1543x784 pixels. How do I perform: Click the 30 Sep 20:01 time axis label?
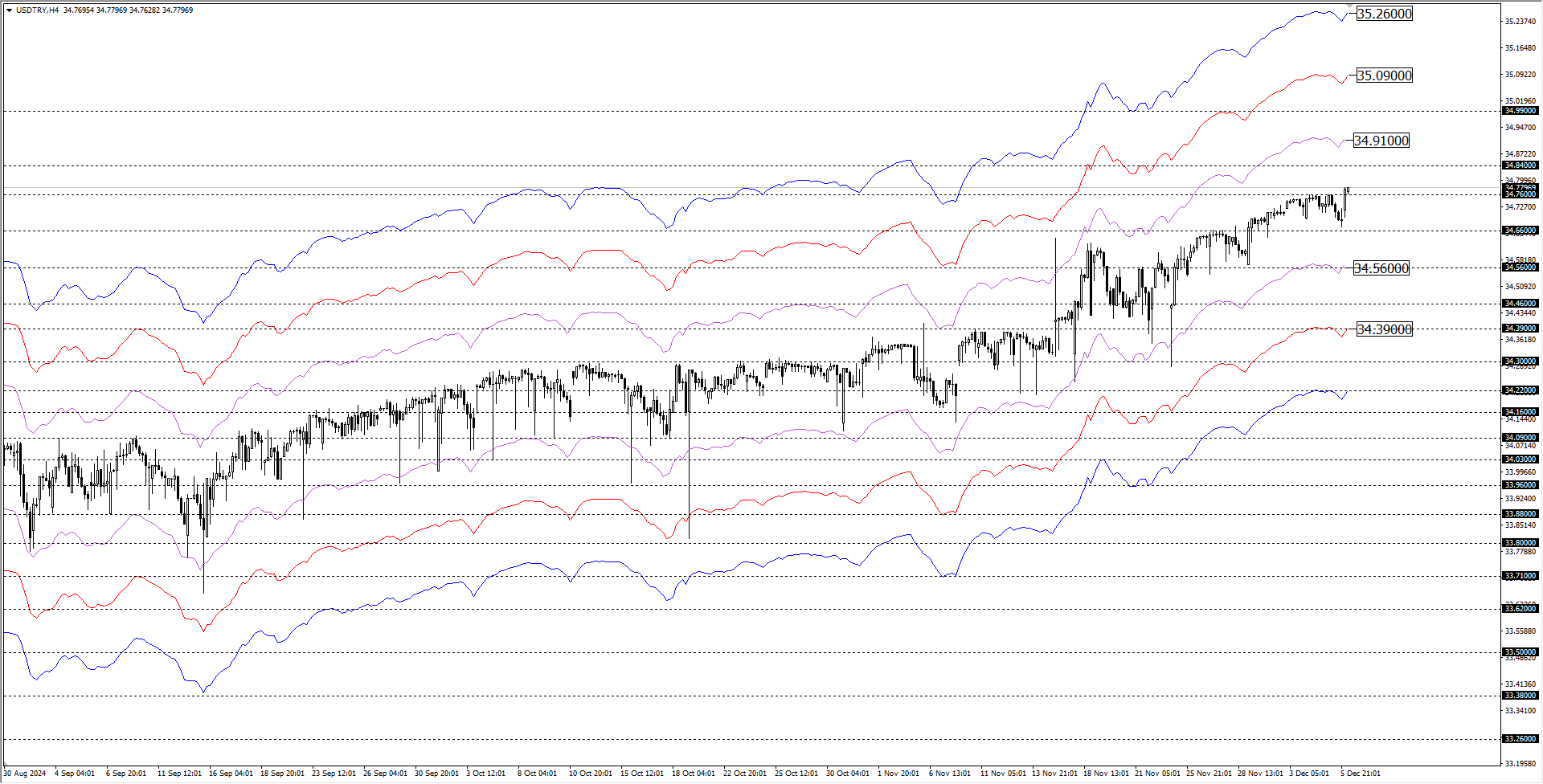click(436, 774)
